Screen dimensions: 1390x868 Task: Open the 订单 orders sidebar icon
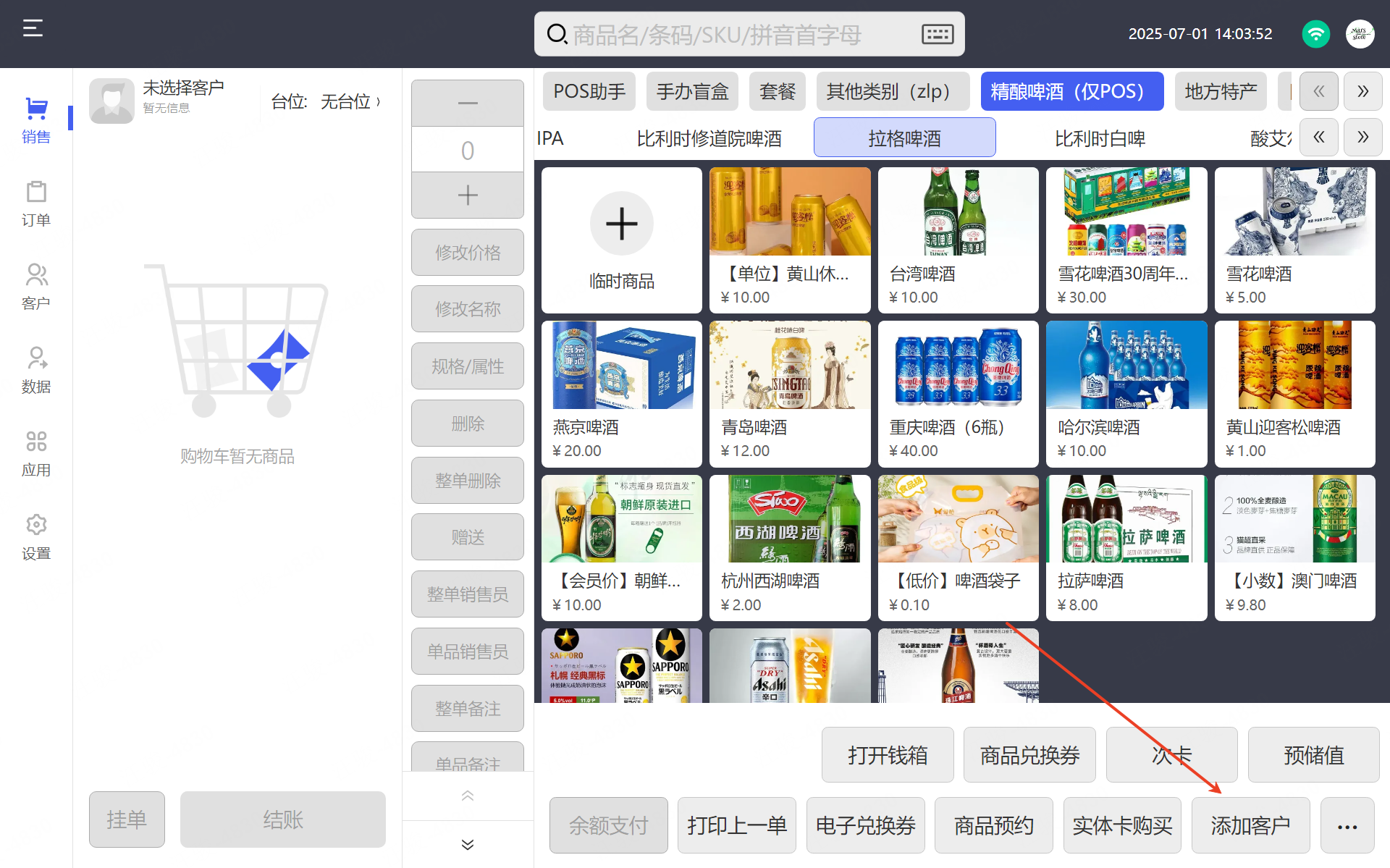(x=35, y=203)
